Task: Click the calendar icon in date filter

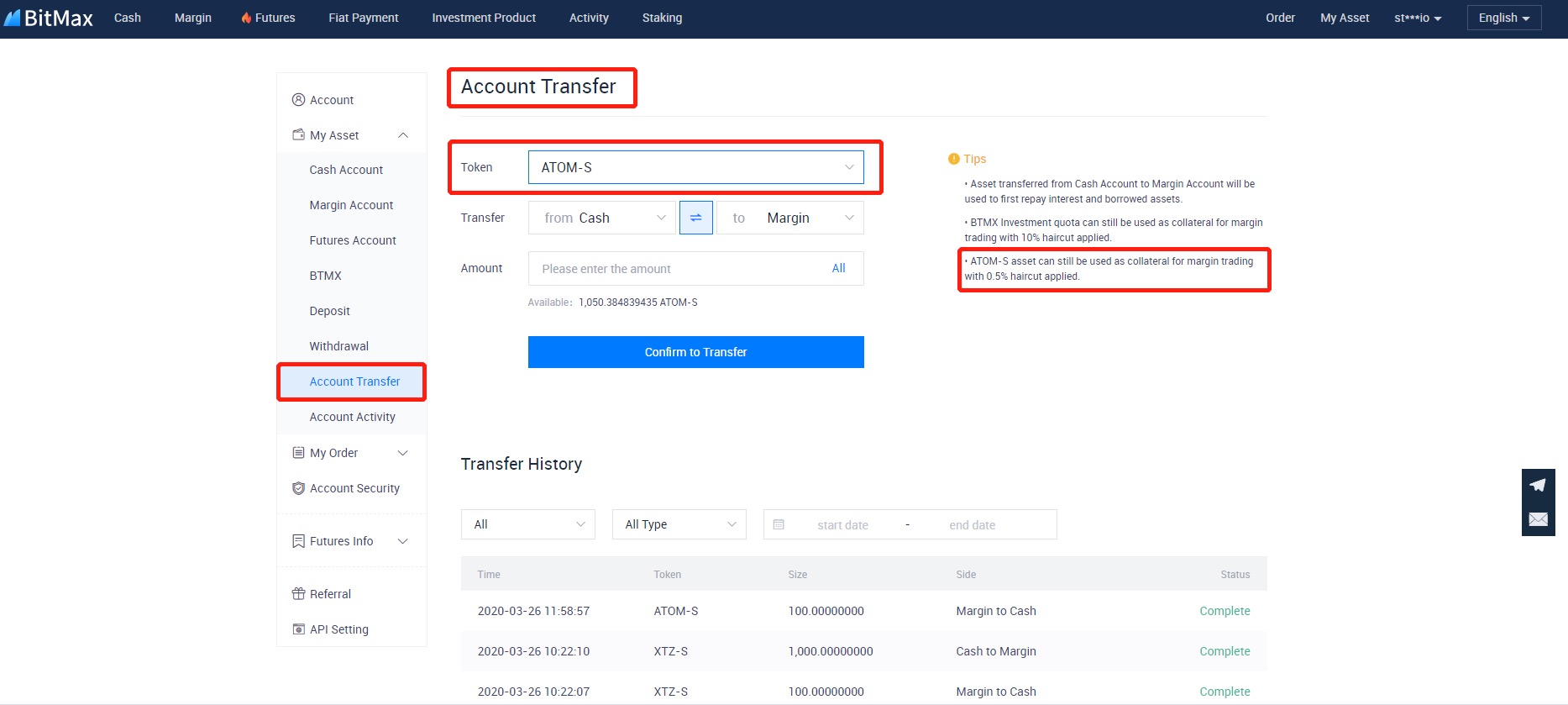Action: click(x=779, y=524)
